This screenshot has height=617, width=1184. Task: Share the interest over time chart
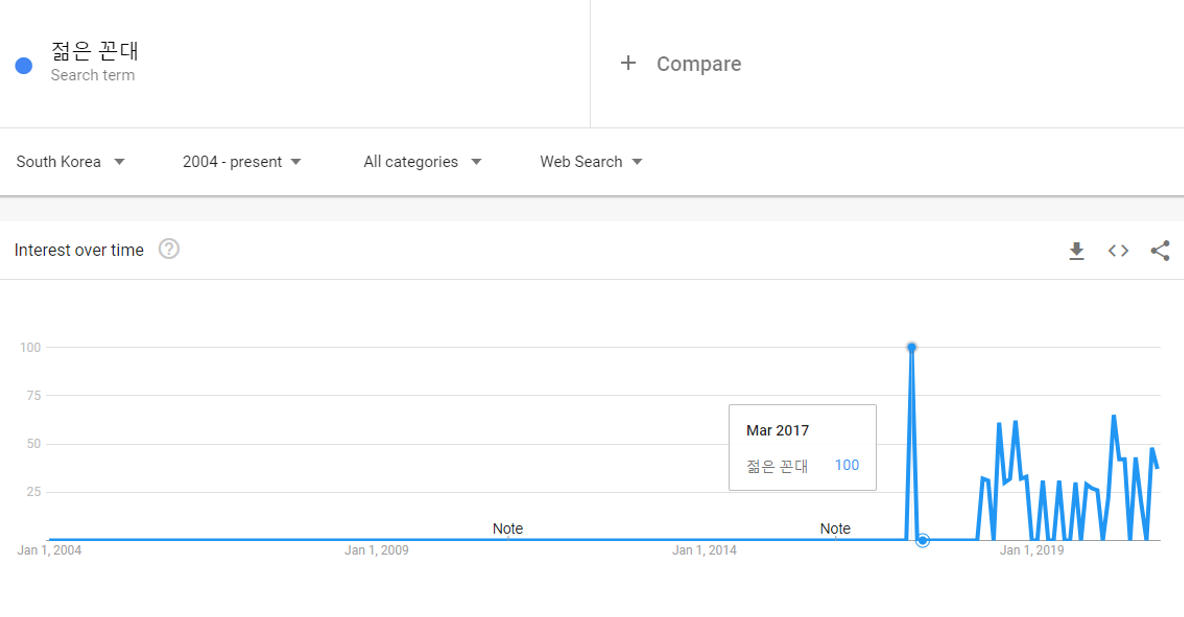coord(1160,251)
